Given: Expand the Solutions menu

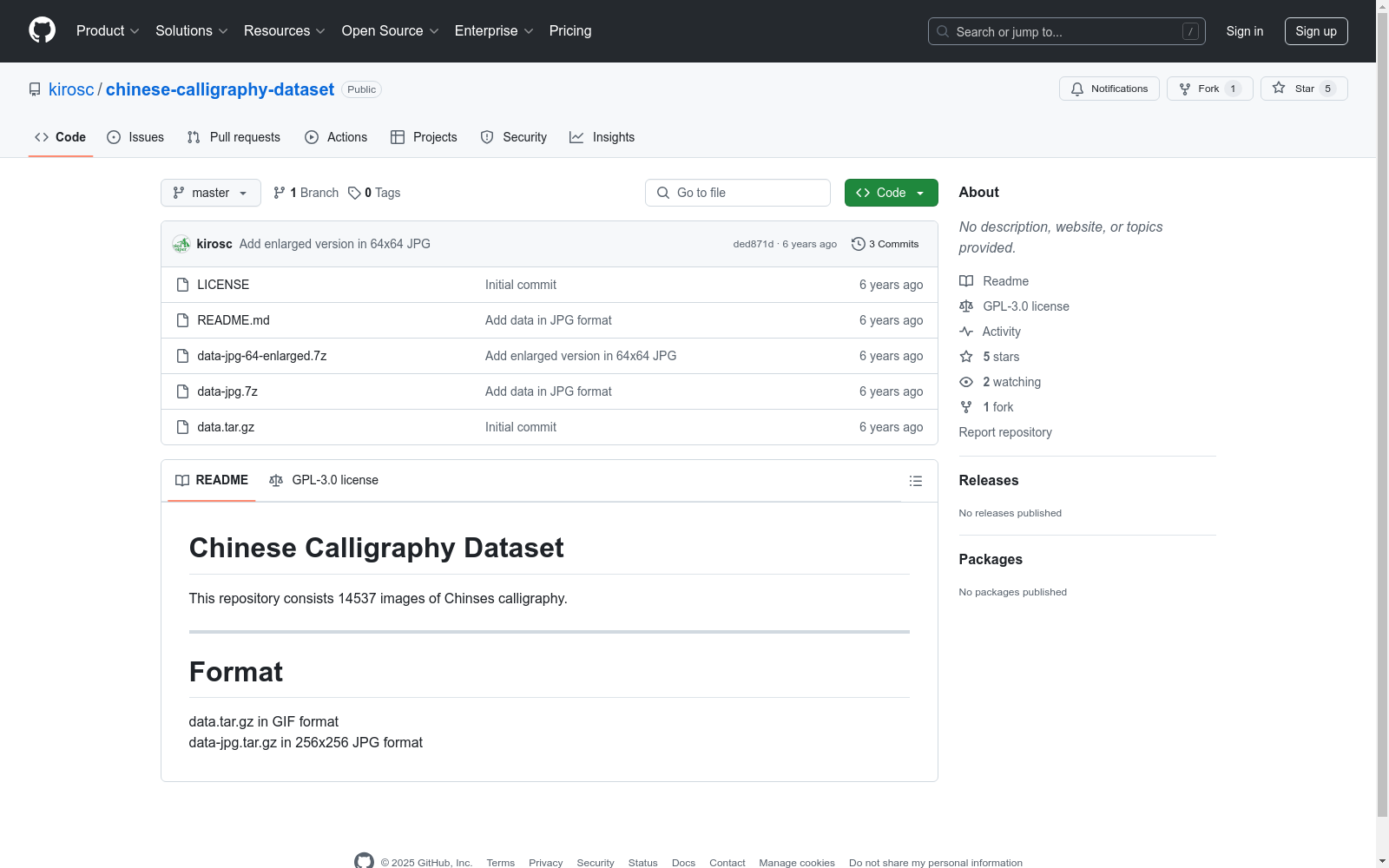Looking at the screenshot, I should 192,31.
